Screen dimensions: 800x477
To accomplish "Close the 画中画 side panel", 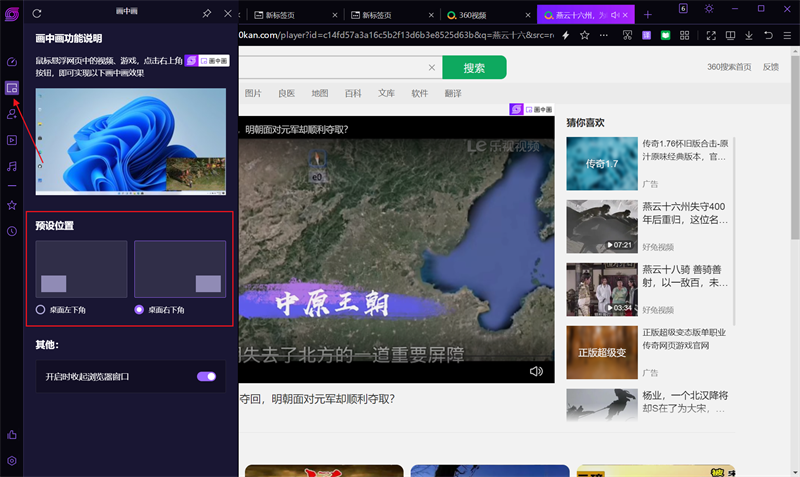I will click(x=228, y=13).
